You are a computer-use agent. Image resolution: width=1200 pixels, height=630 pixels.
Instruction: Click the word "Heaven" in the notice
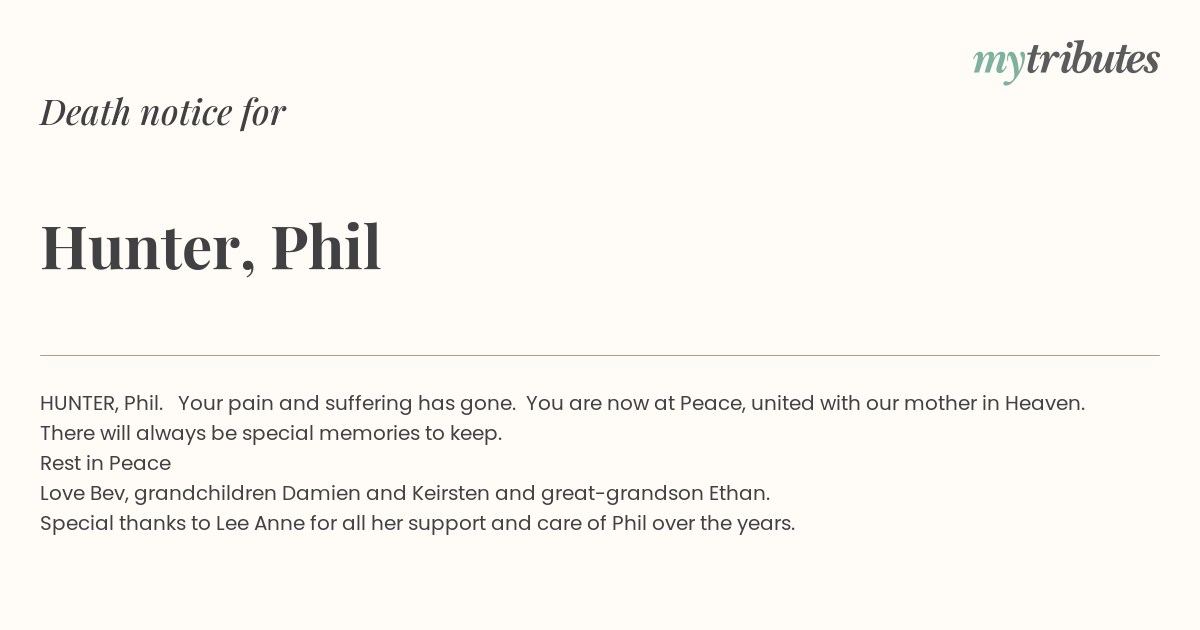pyautogui.click(x=1044, y=404)
